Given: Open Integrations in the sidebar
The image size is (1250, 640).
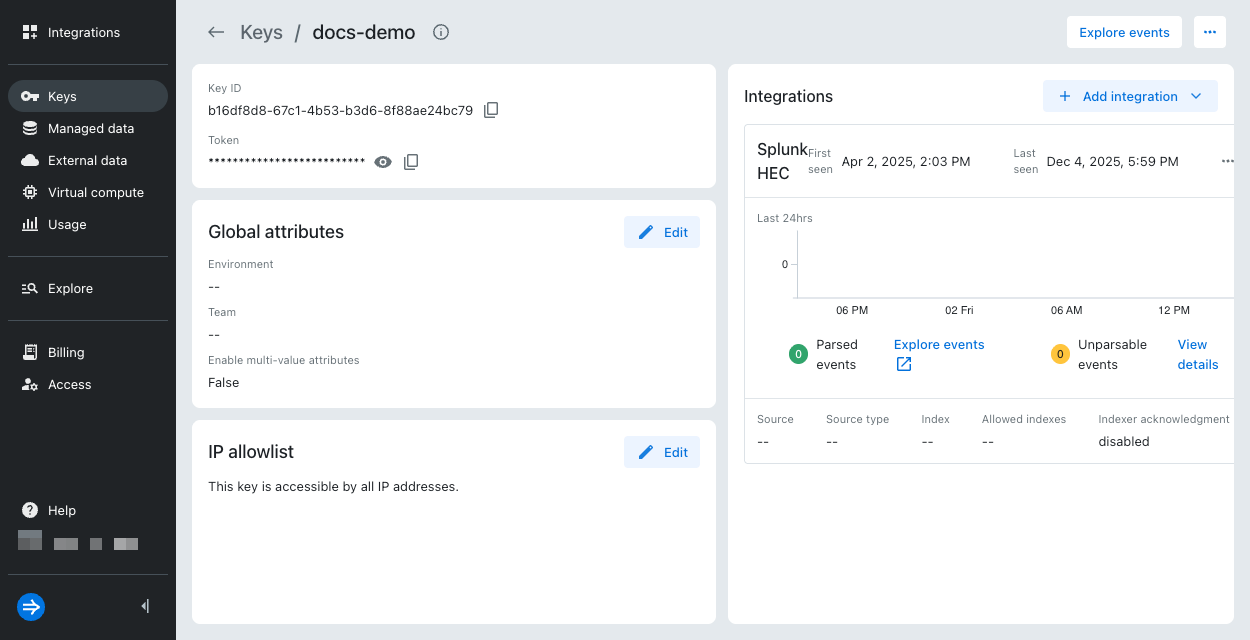Looking at the screenshot, I should tap(88, 32).
